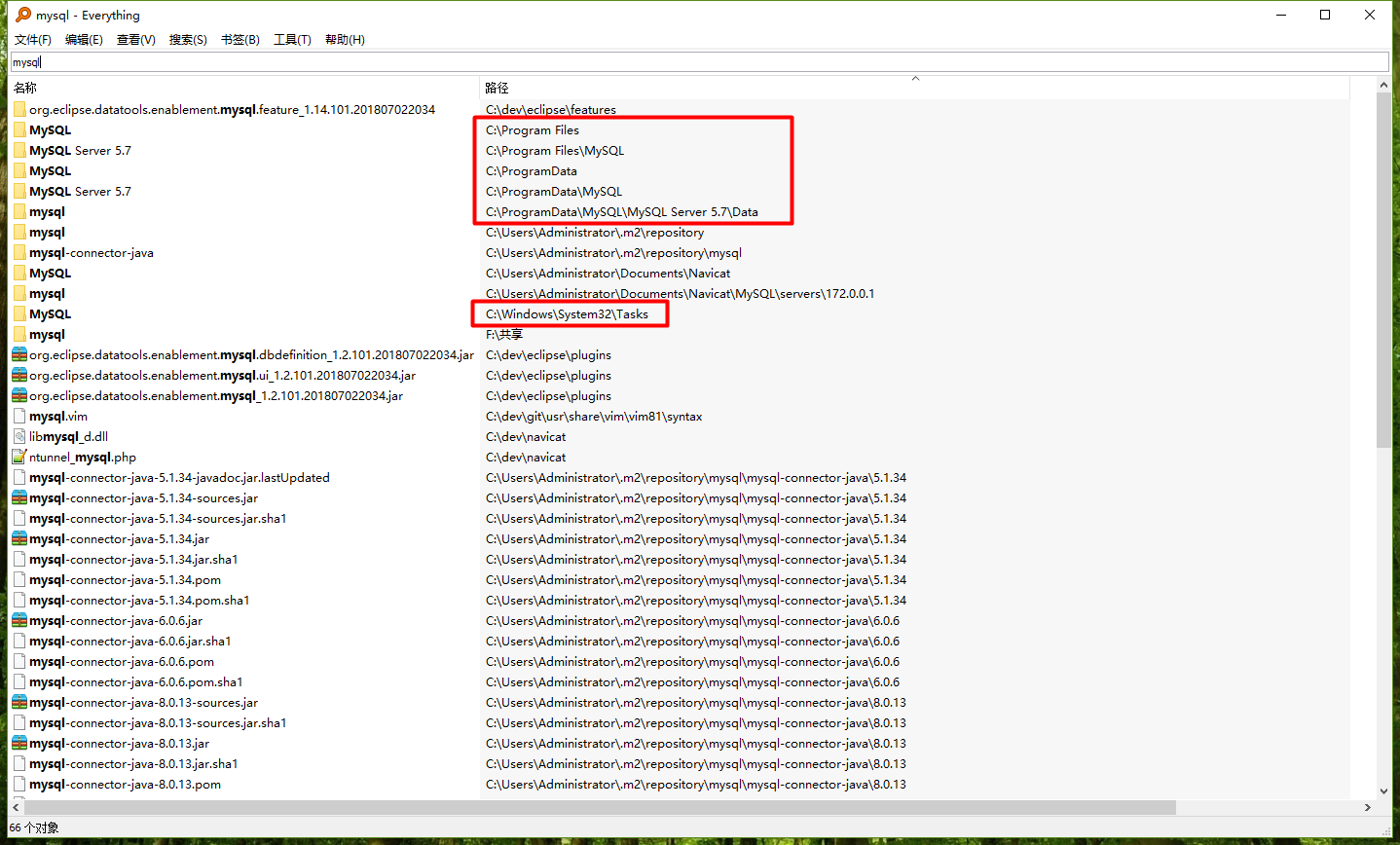Select mysql-connector-java-6.0.6.pom.sha1 file name
This screenshot has height=845, width=1400.
click(136, 681)
